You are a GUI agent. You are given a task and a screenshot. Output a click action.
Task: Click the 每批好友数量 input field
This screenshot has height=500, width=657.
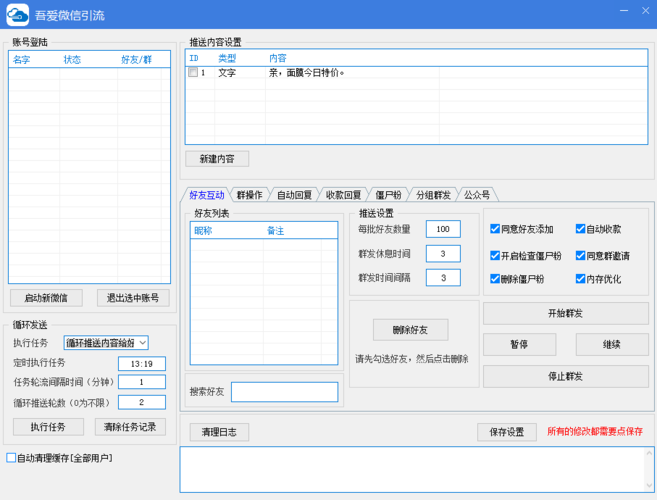pyautogui.click(x=443, y=229)
